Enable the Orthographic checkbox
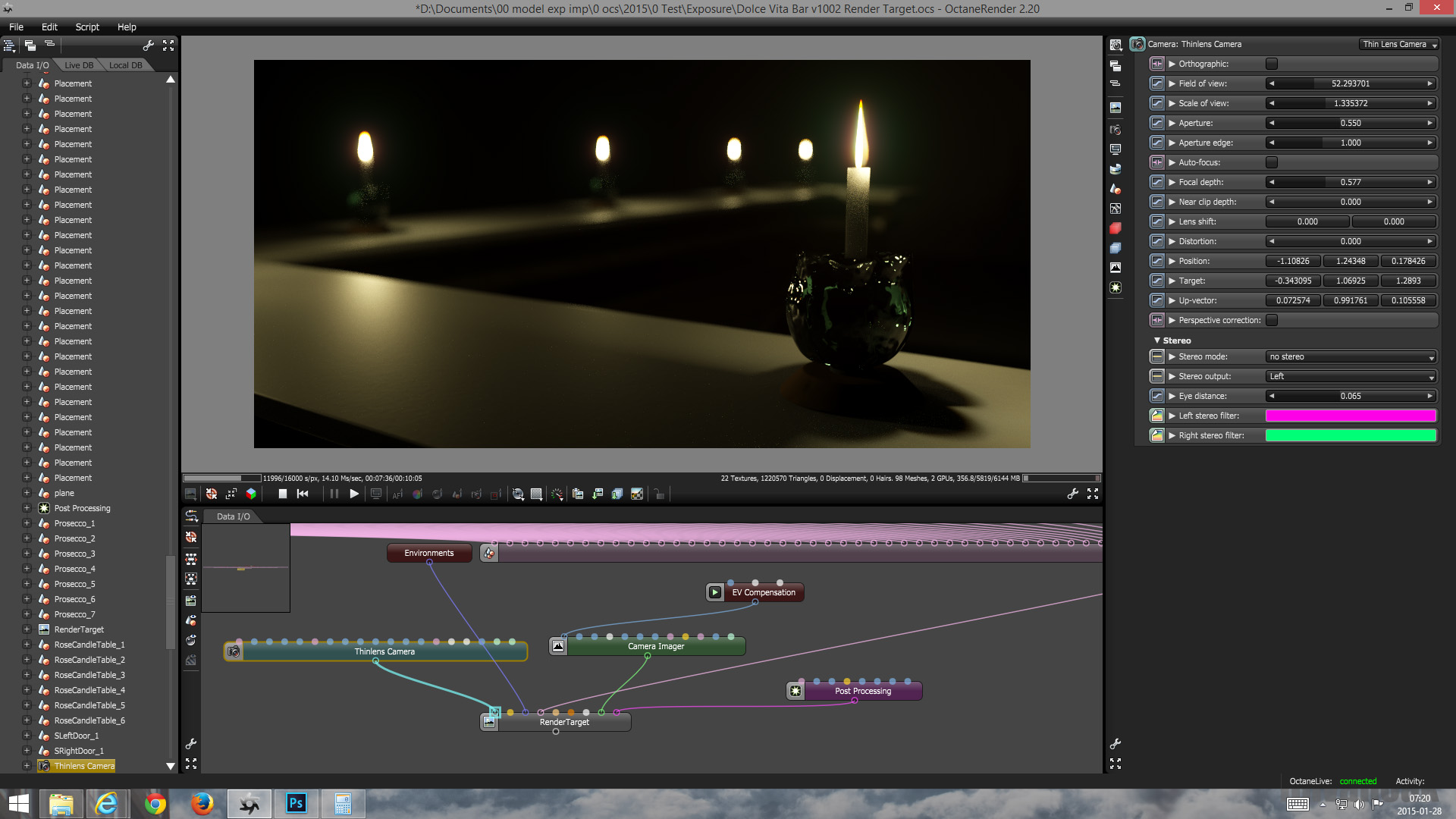This screenshot has height=819, width=1456. pos(1272,64)
